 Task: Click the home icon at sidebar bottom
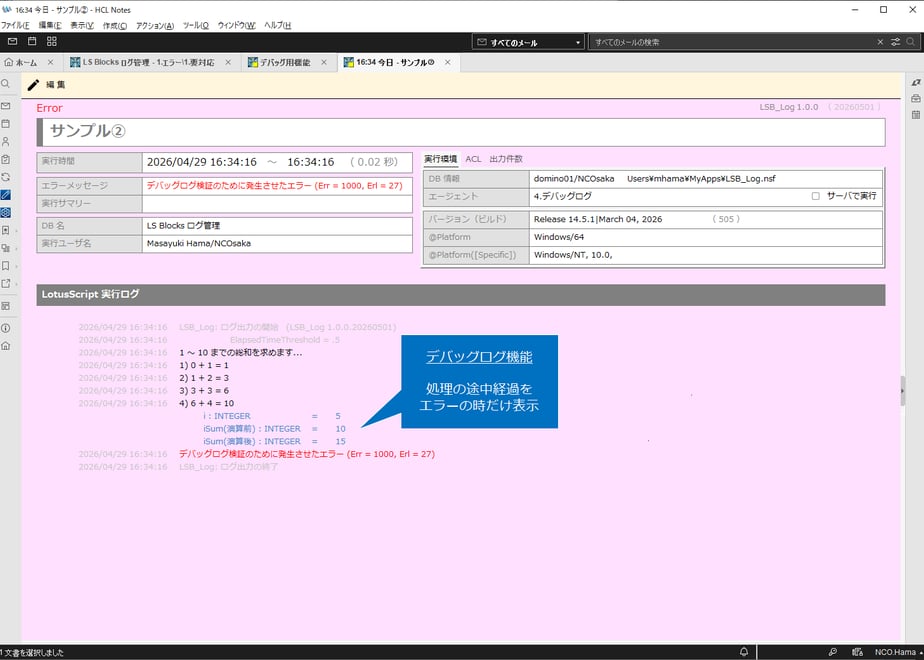(6, 346)
